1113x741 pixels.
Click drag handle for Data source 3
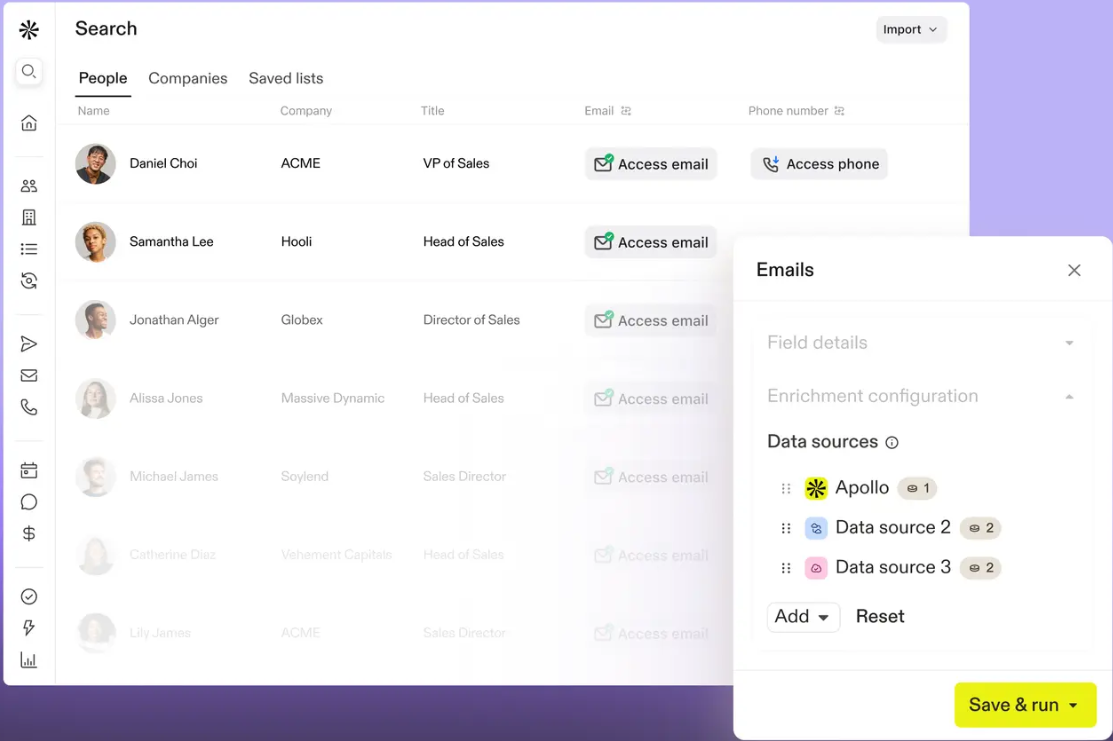coord(786,568)
